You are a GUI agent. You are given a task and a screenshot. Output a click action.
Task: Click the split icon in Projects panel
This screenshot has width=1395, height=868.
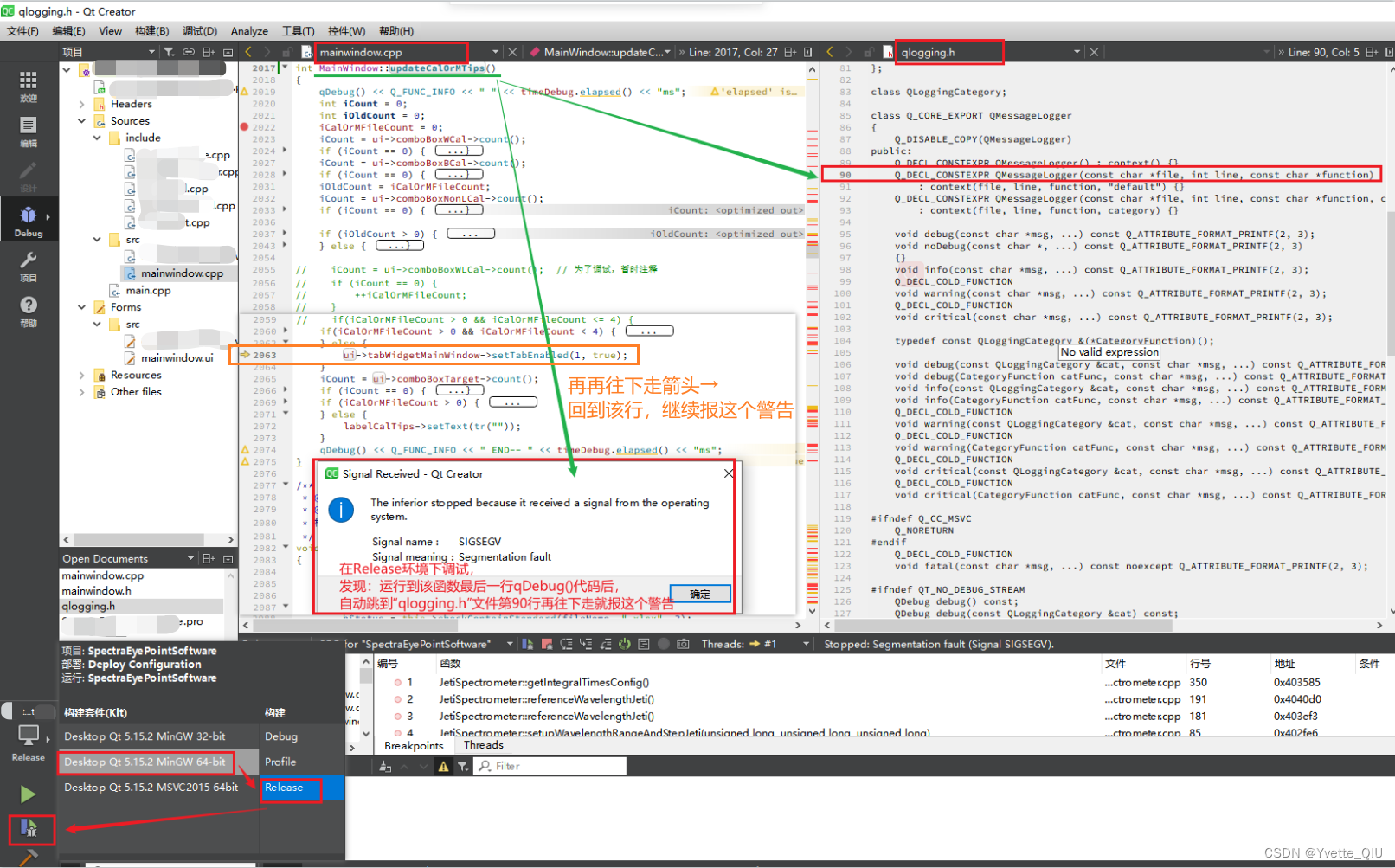(209, 52)
